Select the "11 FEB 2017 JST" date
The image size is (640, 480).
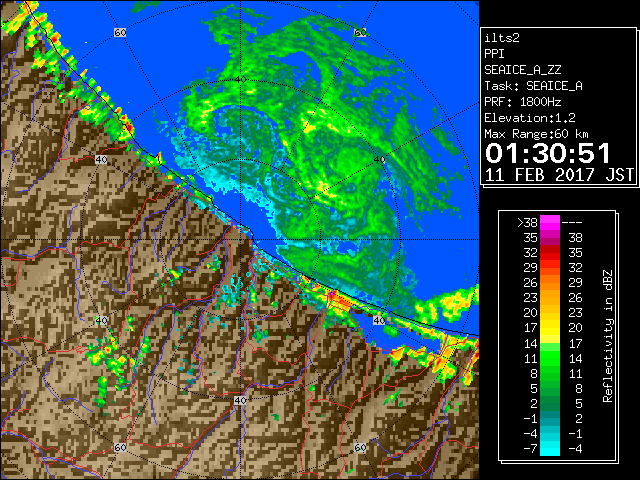(x=559, y=175)
